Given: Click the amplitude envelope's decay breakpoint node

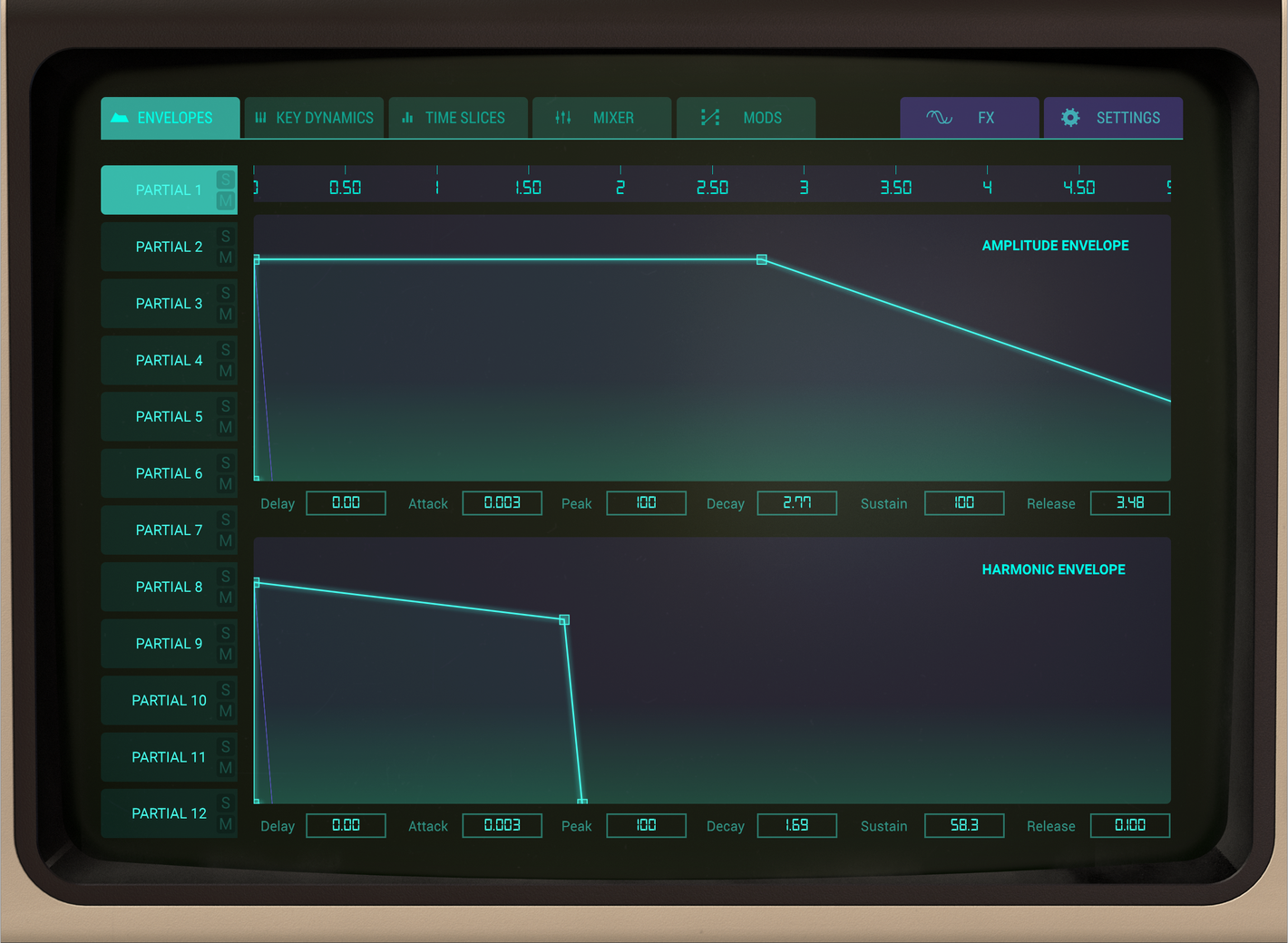Looking at the screenshot, I should [762, 260].
